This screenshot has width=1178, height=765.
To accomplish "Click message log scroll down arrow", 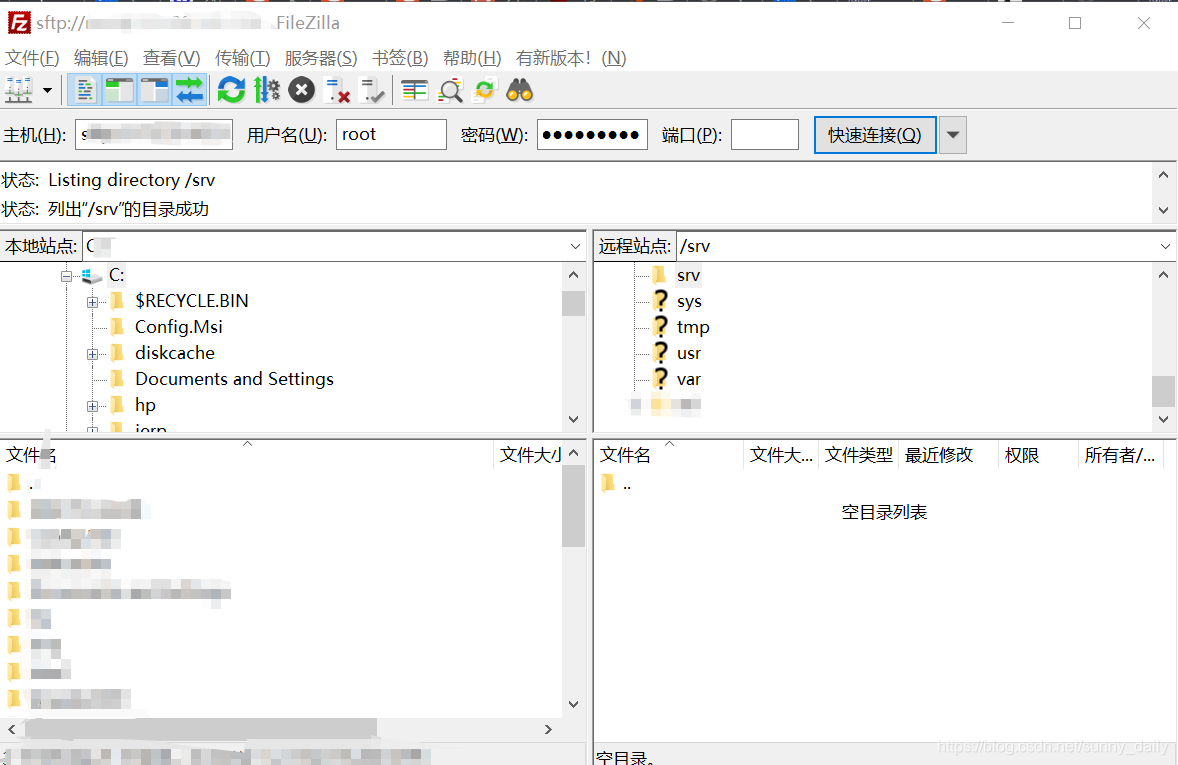I will tap(1163, 210).
